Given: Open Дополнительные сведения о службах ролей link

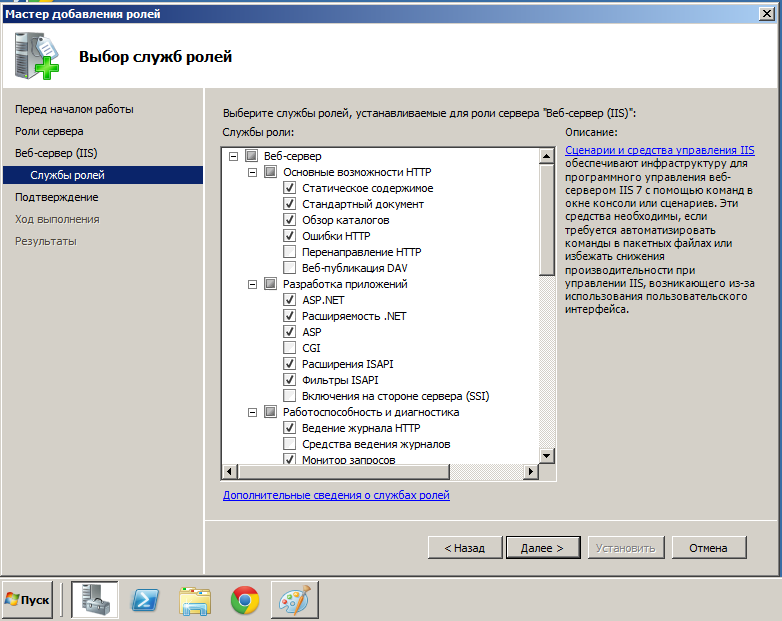Looking at the screenshot, I should [x=336, y=495].
